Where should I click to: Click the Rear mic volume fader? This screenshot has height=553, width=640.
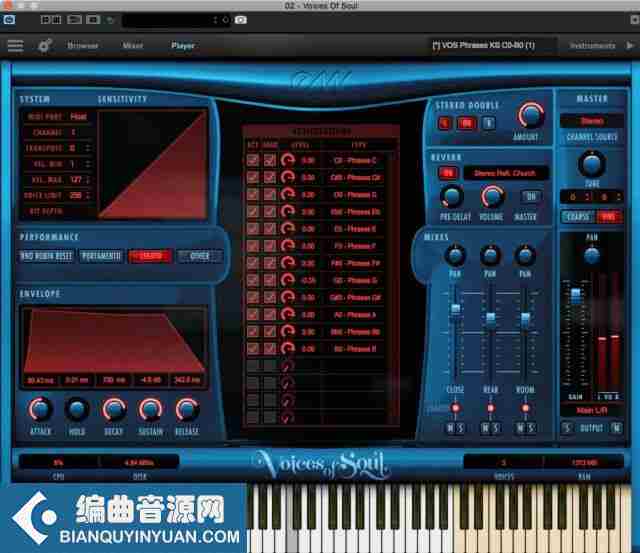coord(491,317)
